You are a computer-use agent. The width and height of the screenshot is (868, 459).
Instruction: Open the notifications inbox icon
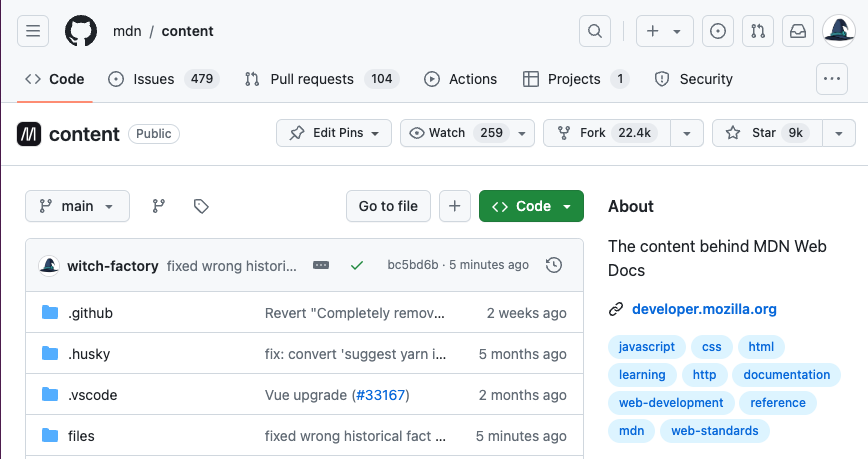798,31
